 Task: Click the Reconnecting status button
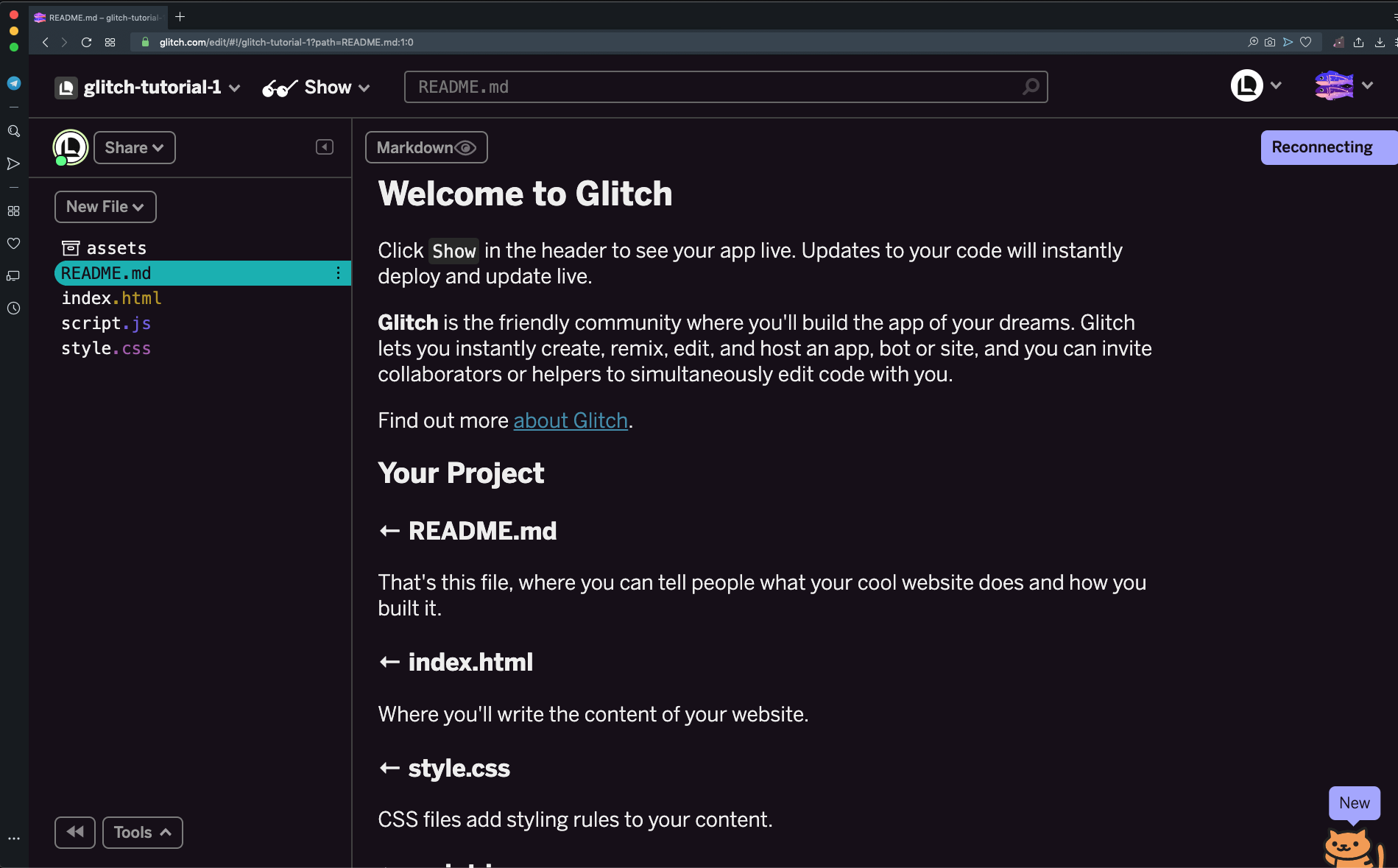coord(1329,147)
